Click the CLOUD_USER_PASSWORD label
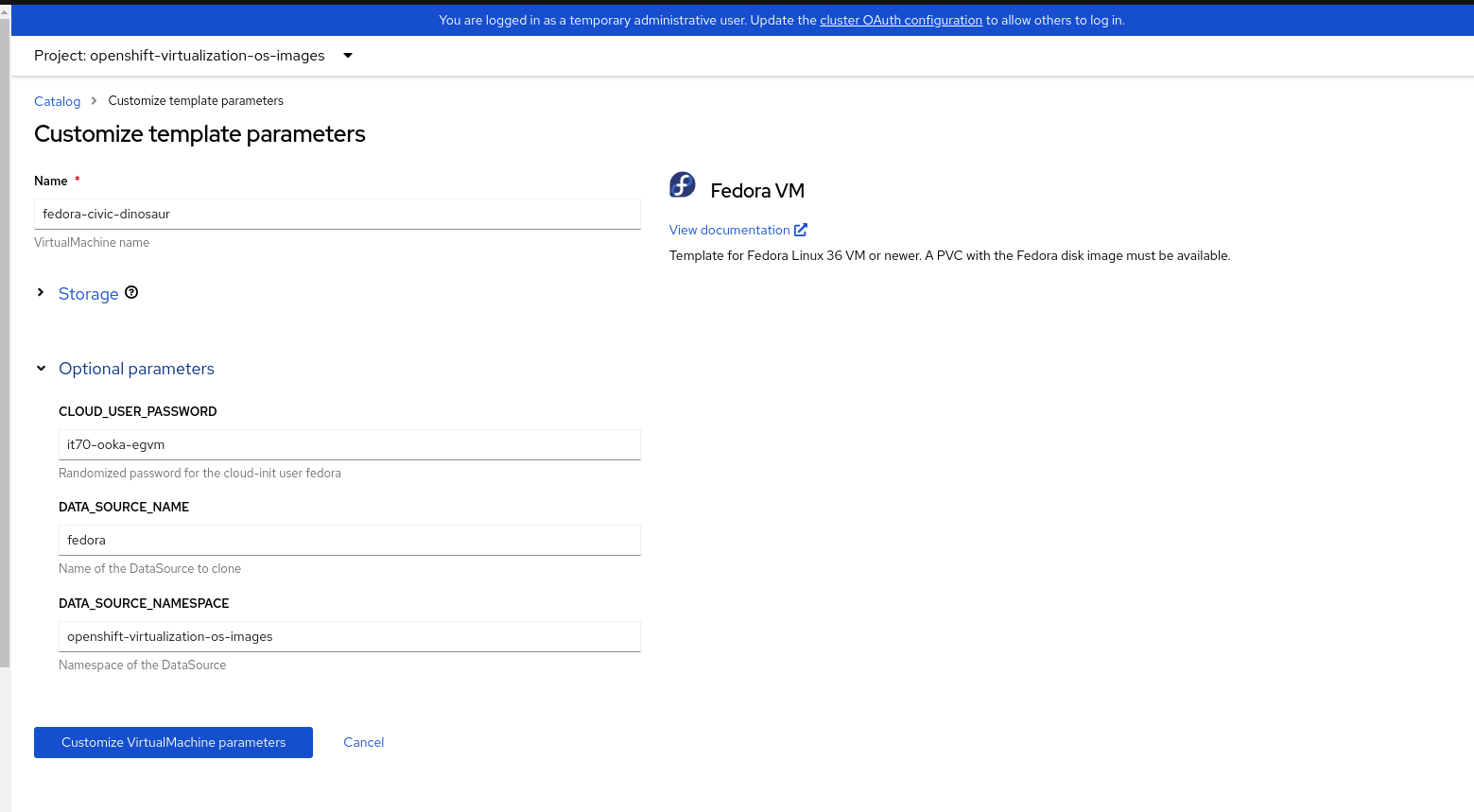 point(138,411)
